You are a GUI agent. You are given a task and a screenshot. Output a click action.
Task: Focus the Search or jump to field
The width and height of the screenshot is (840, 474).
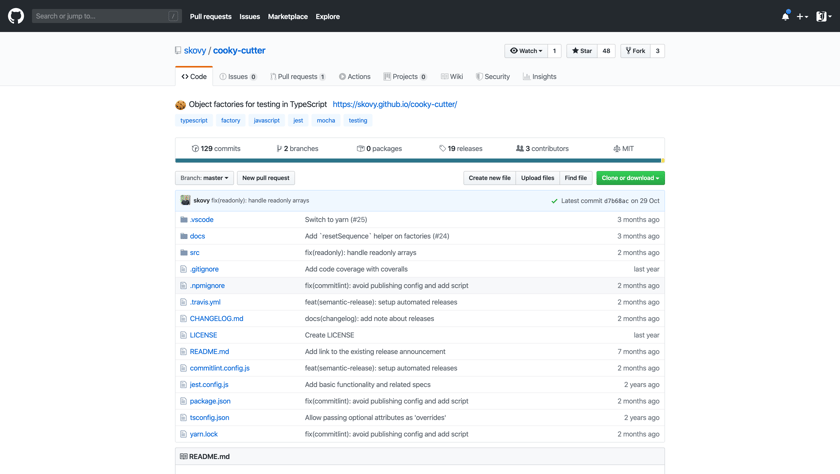click(107, 16)
